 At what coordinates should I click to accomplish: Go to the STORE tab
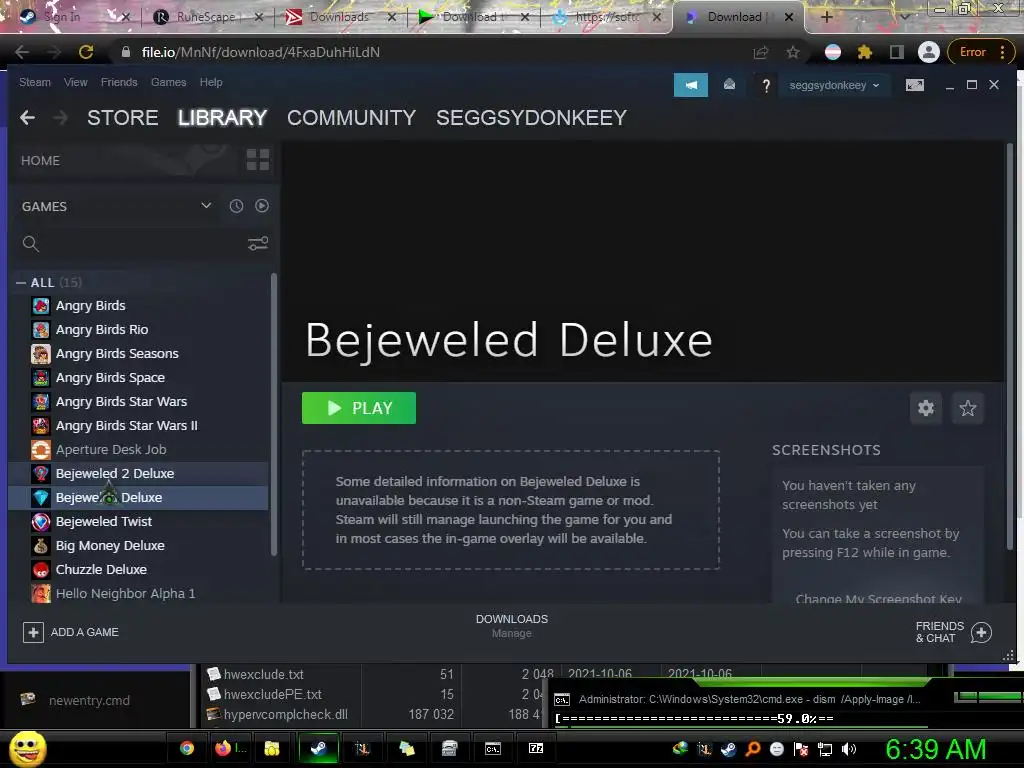click(x=123, y=118)
